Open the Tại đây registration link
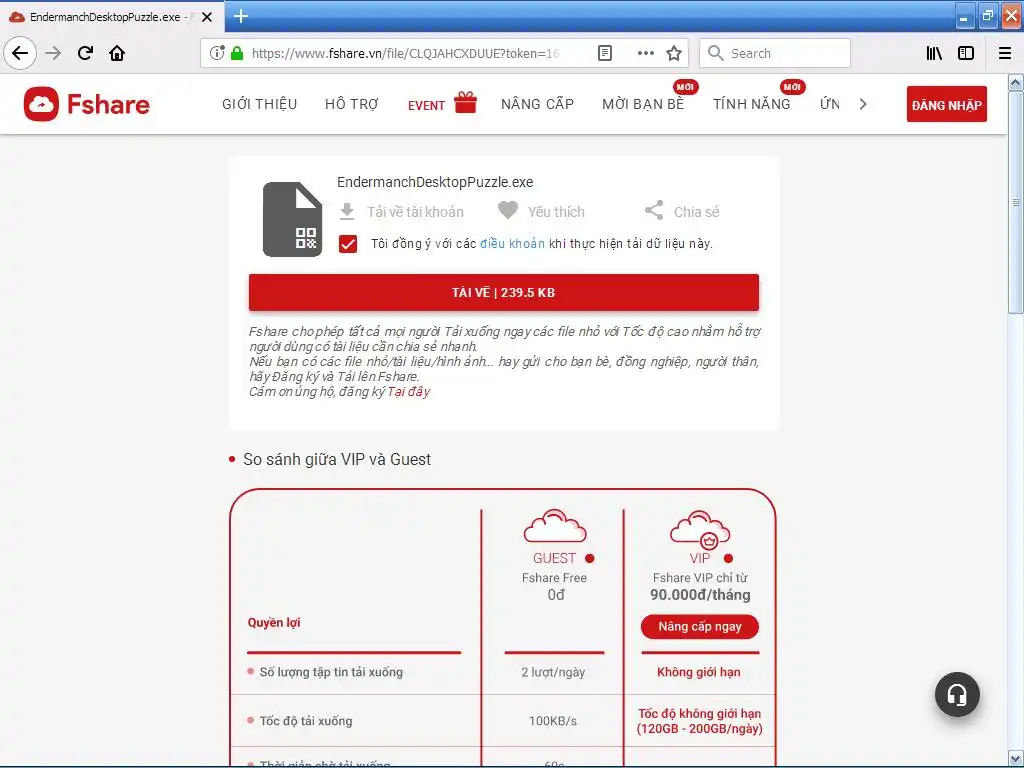 pyautogui.click(x=408, y=392)
